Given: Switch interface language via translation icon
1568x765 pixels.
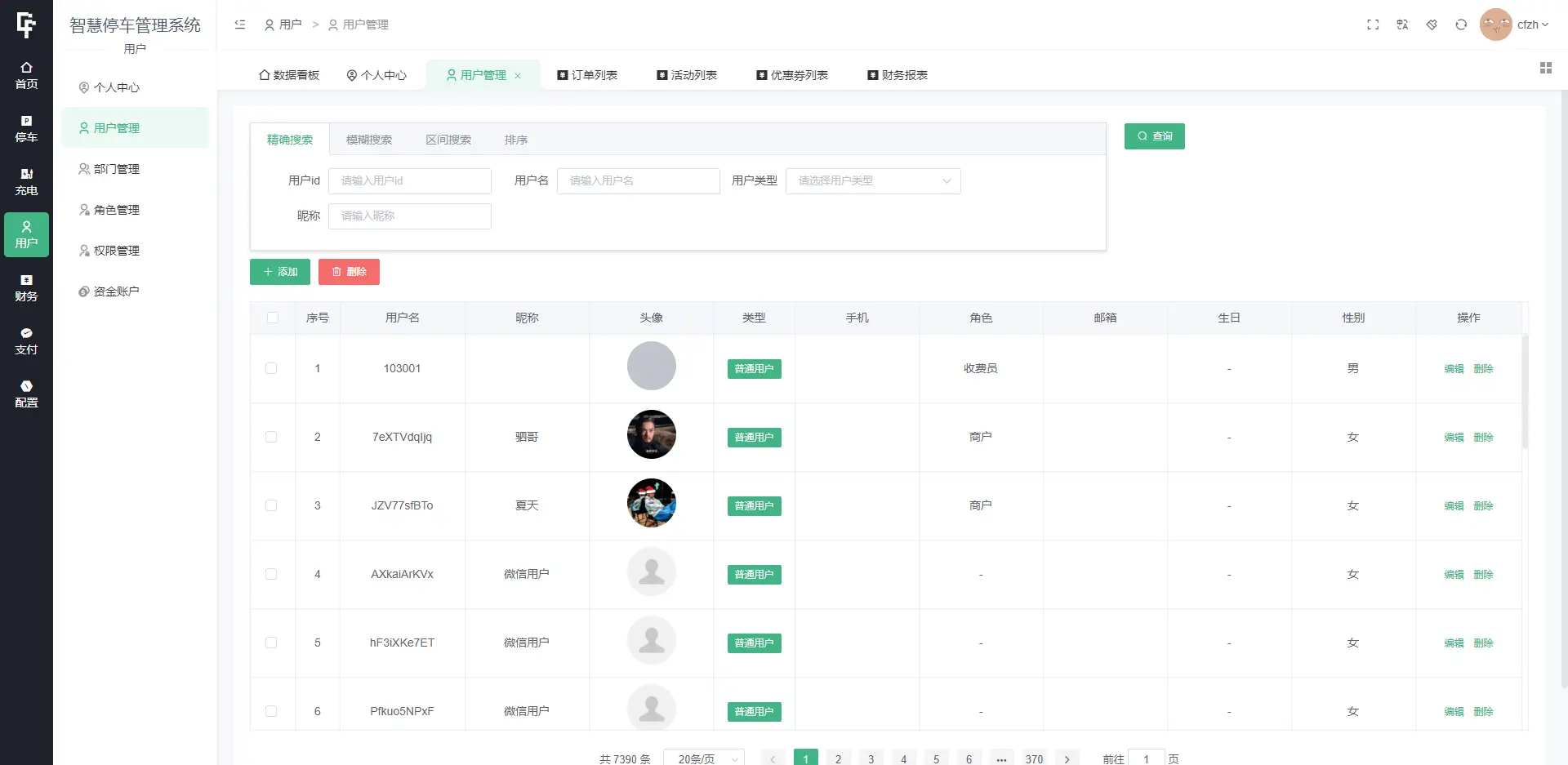Looking at the screenshot, I should click(1402, 24).
